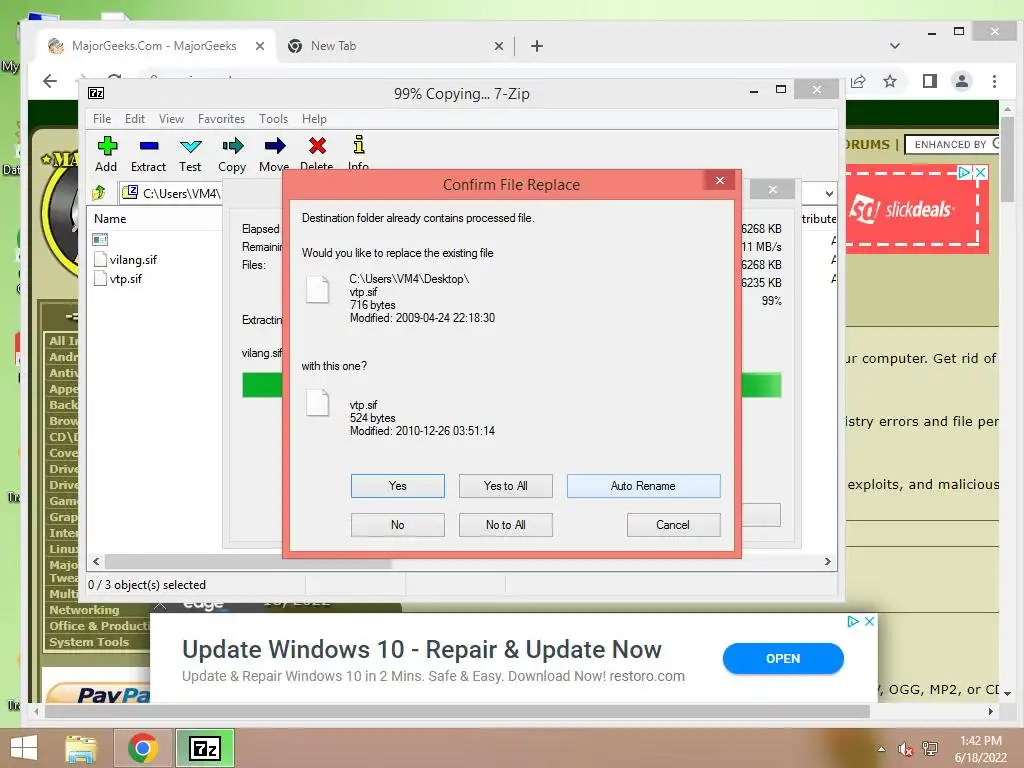
Task: Click No to All button
Action: click(505, 525)
